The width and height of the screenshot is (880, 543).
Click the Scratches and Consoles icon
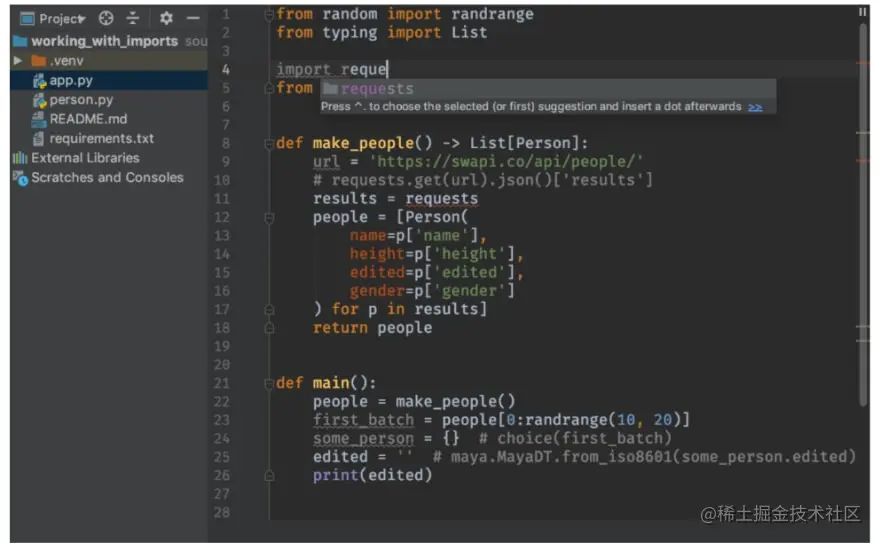[x=20, y=178]
